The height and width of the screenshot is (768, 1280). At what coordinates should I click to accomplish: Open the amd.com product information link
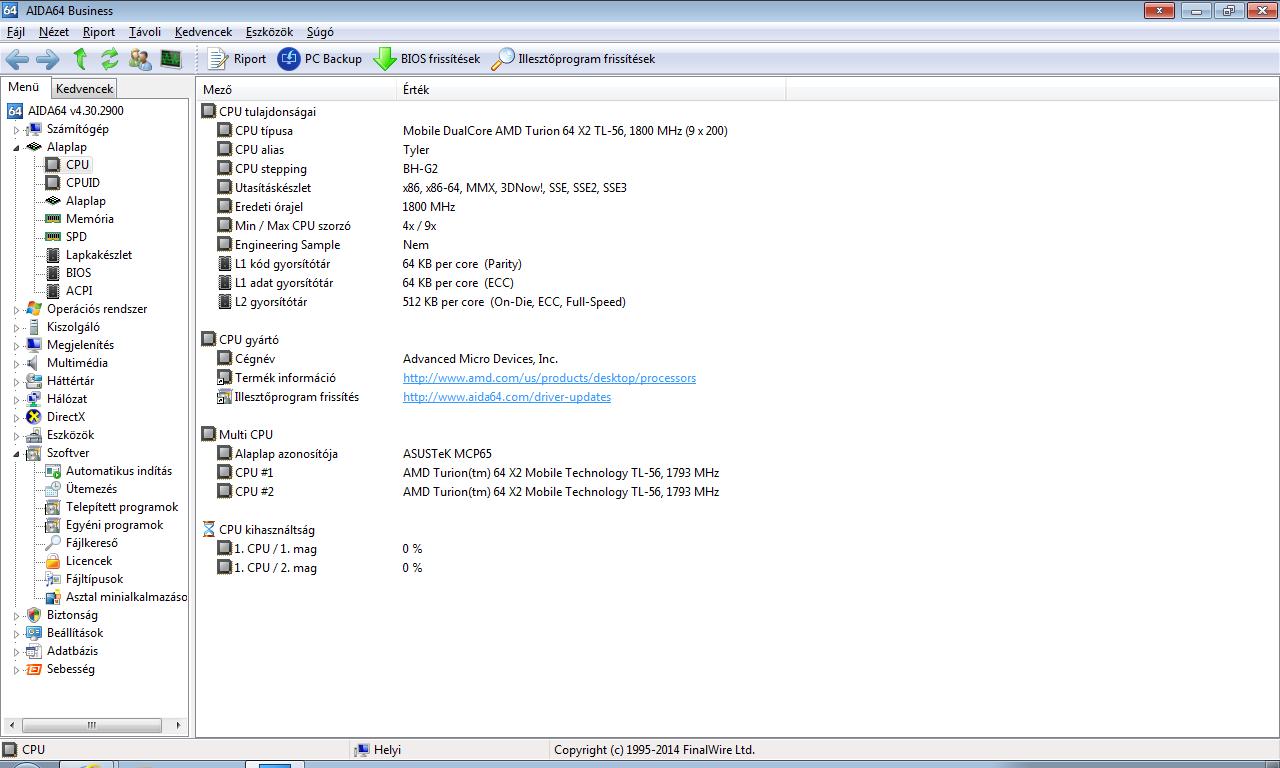click(549, 378)
